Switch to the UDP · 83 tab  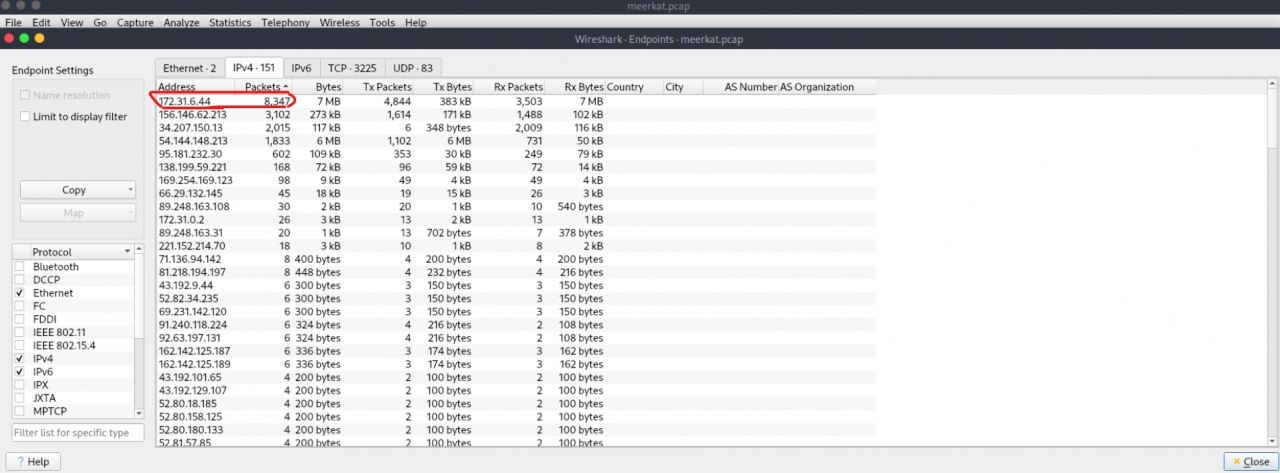pyautogui.click(x=413, y=68)
